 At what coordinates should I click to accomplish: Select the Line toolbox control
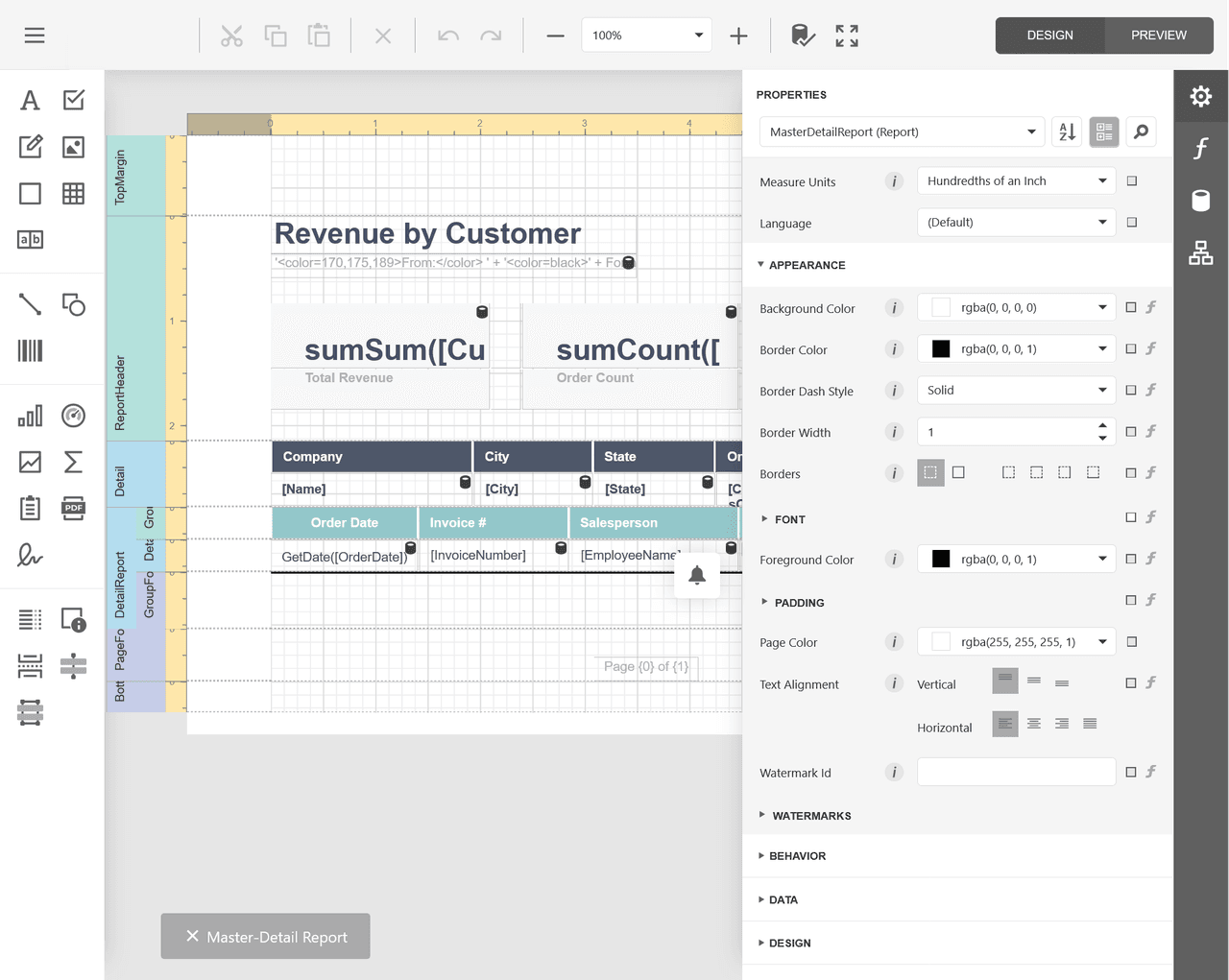(x=31, y=304)
